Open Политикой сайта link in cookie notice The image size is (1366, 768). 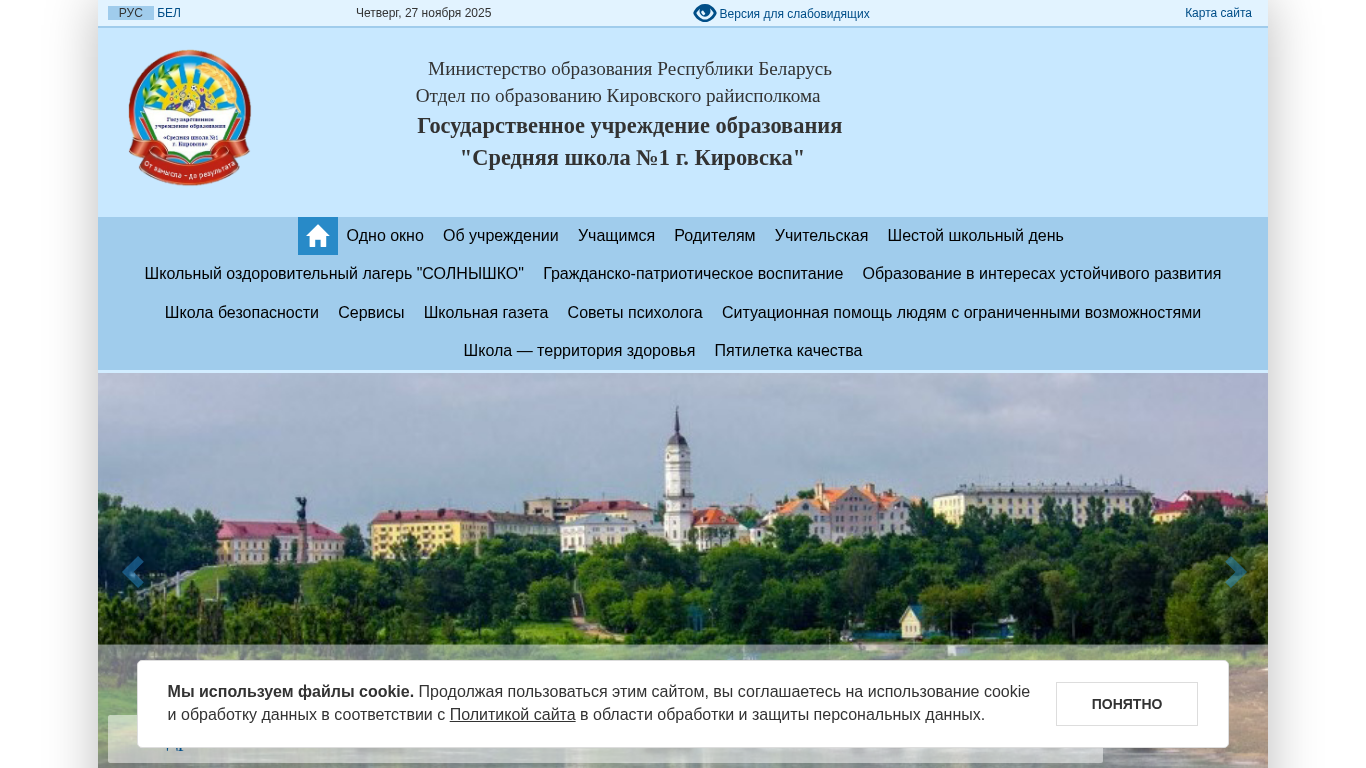click(x=512, y=715)
